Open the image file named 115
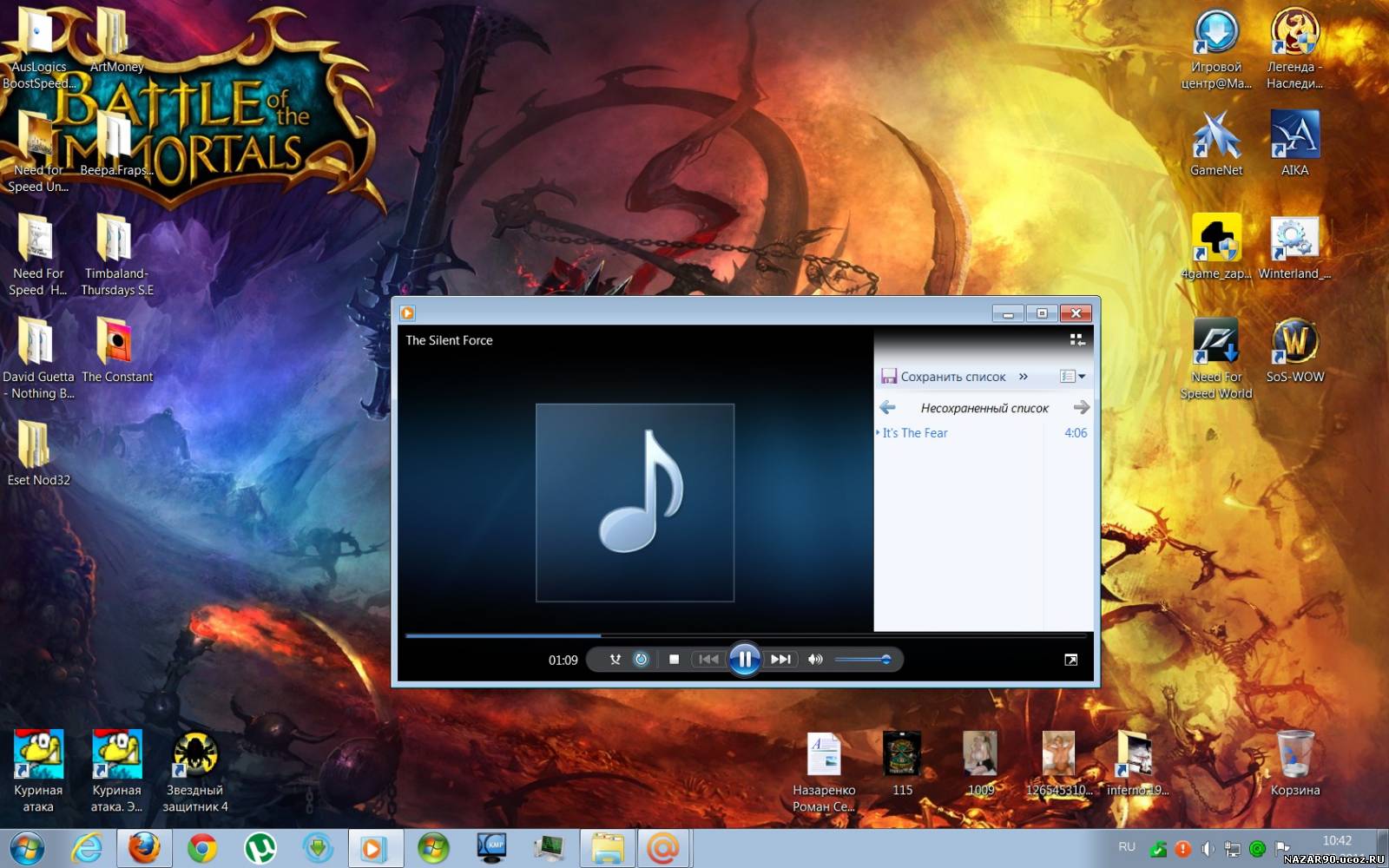 click(x=902, y=764)
